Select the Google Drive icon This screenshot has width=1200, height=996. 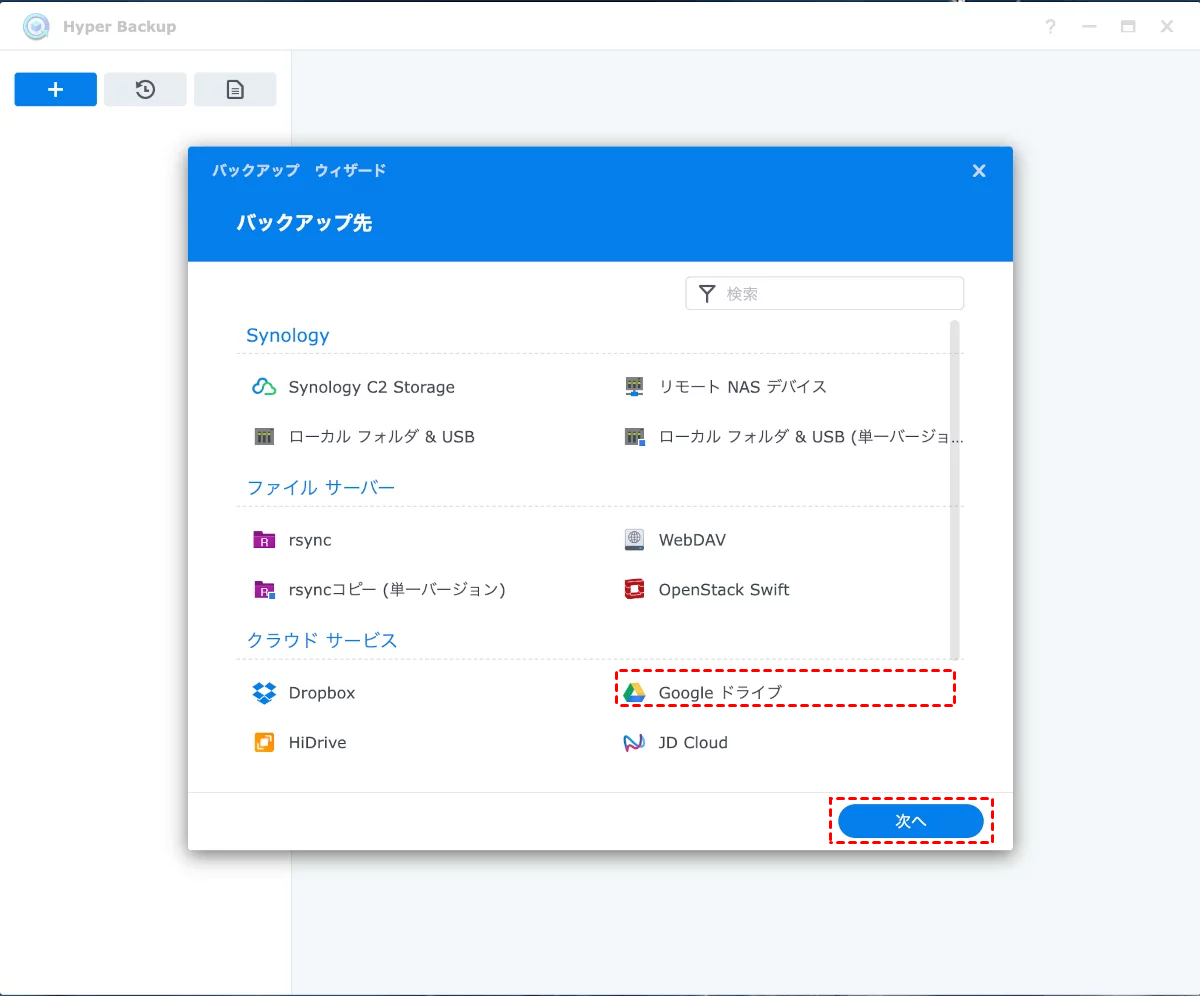click(x=634, y=693)
